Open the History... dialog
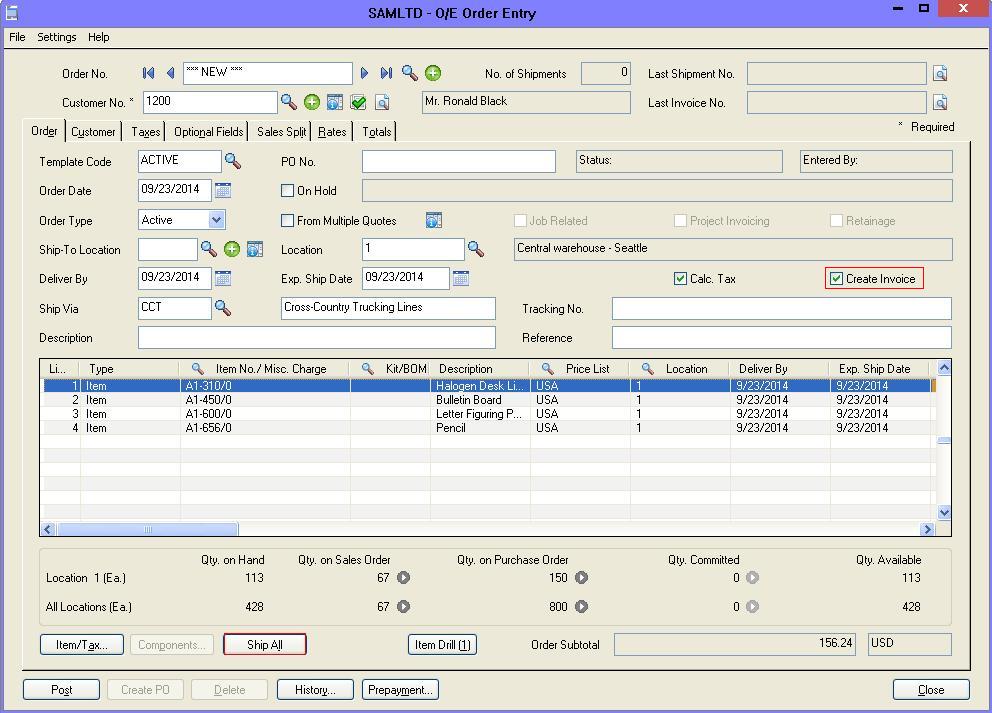The width and height of the screenshot is (992, 713). click(x=315, y=690)
